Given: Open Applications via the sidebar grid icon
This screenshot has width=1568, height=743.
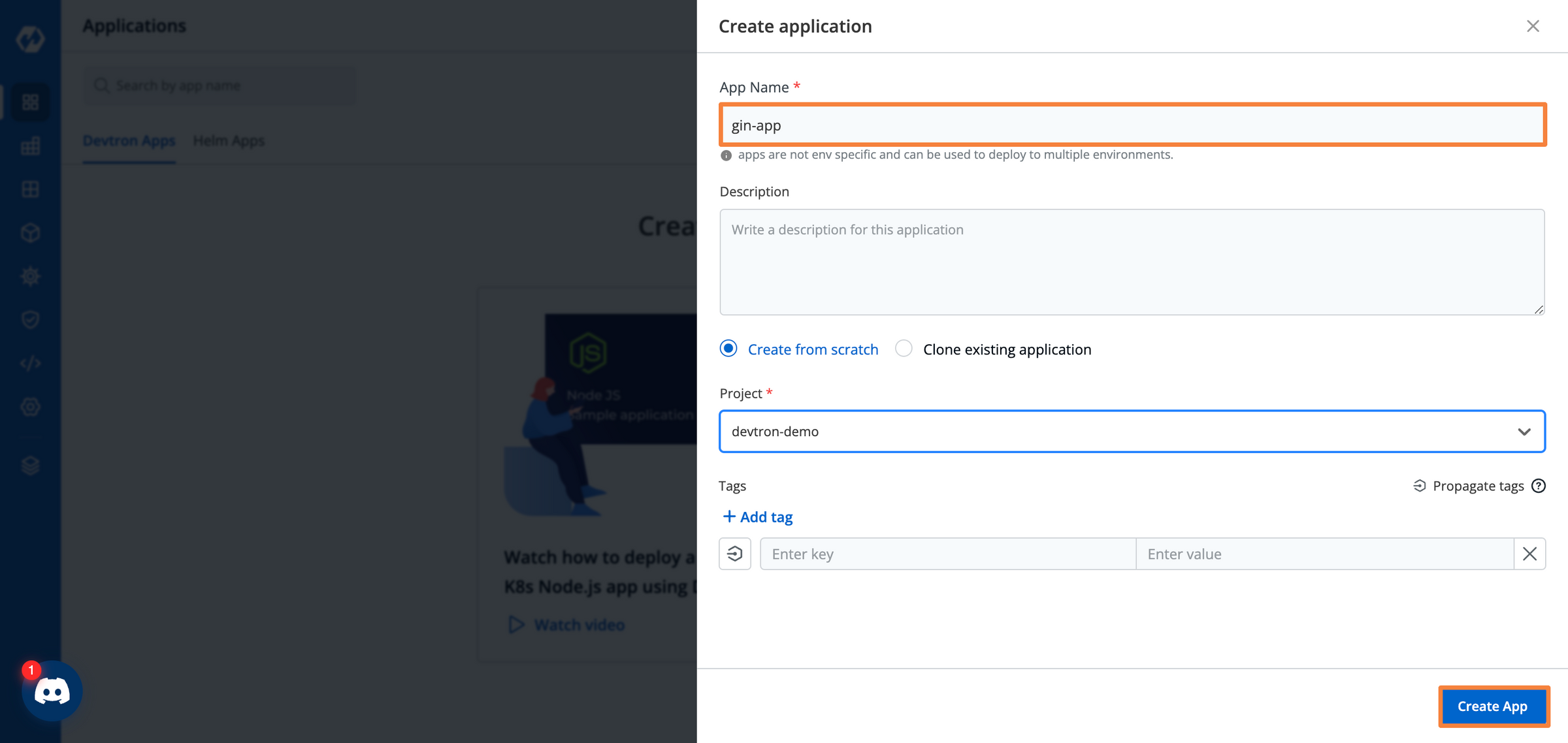Looking at the screenshot, I should click(x=30, y=103).
